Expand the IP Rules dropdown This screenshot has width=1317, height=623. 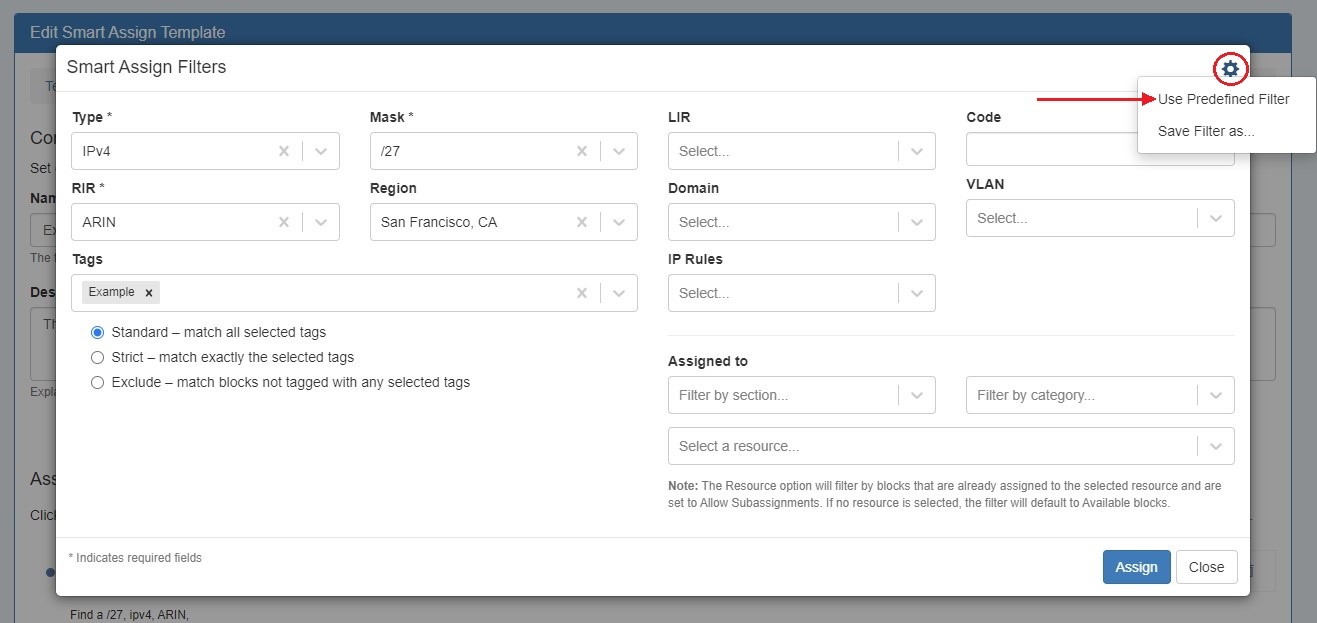click(916, 293)
